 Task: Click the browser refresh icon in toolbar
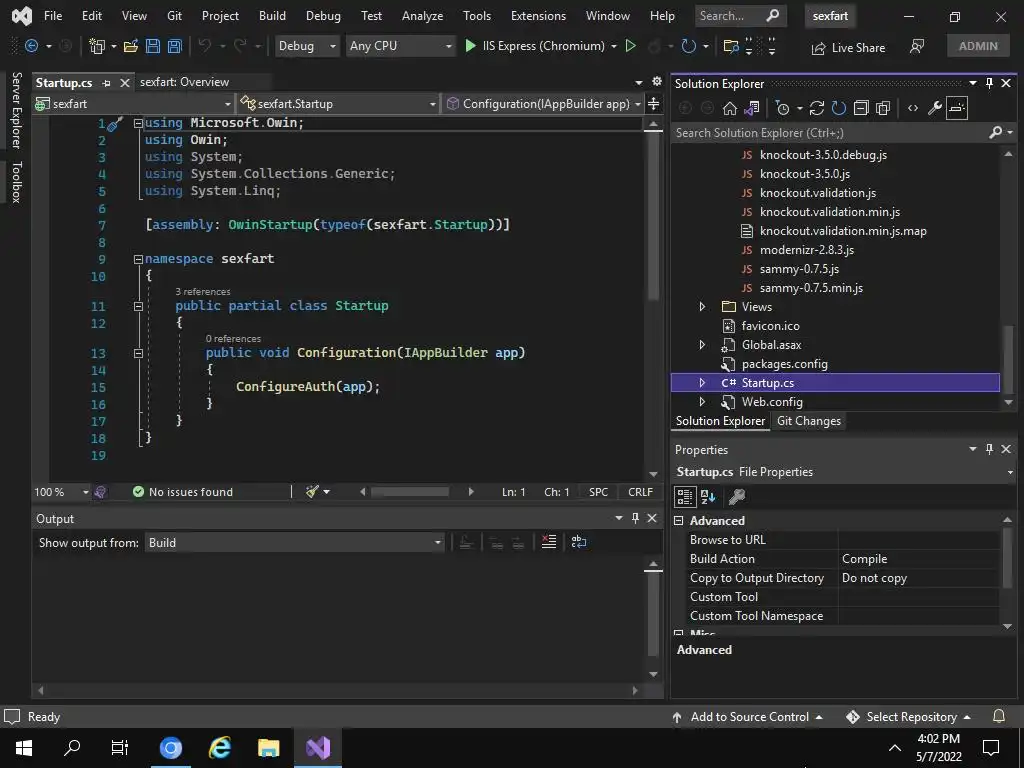688,46
